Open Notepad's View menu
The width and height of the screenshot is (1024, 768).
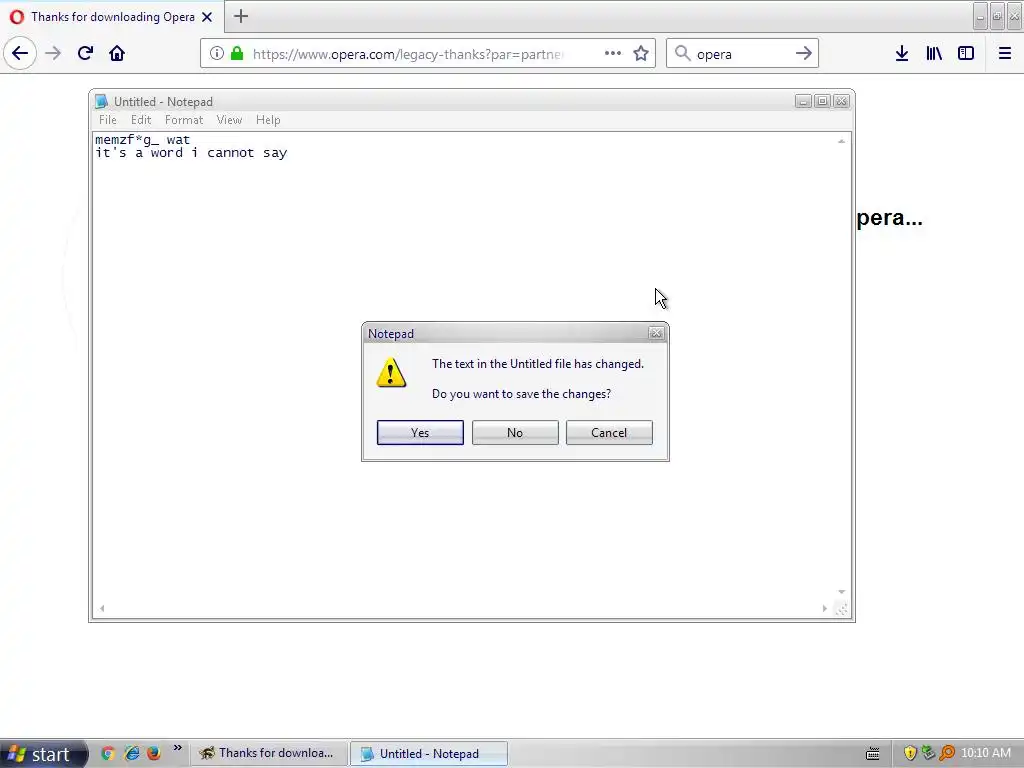point(229,120)
